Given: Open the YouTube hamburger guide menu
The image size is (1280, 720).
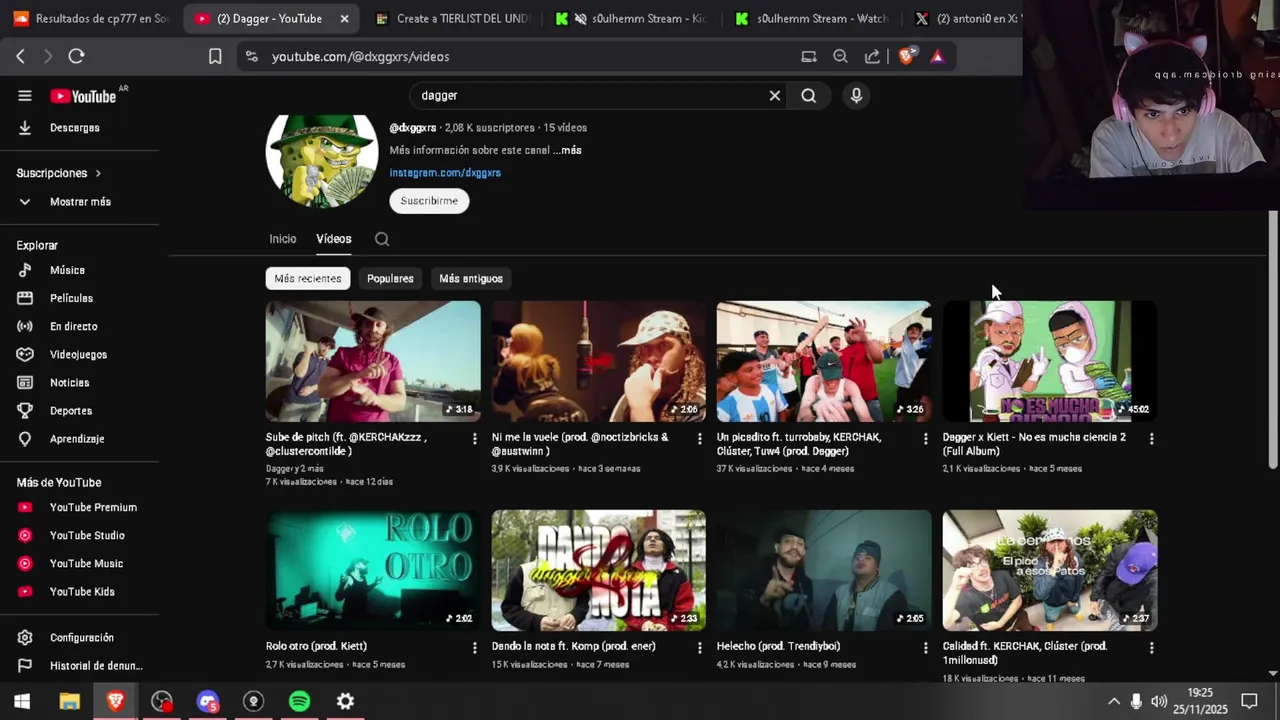Looking at the screenshot, I should pyautogui.click(x=25, y=96).
